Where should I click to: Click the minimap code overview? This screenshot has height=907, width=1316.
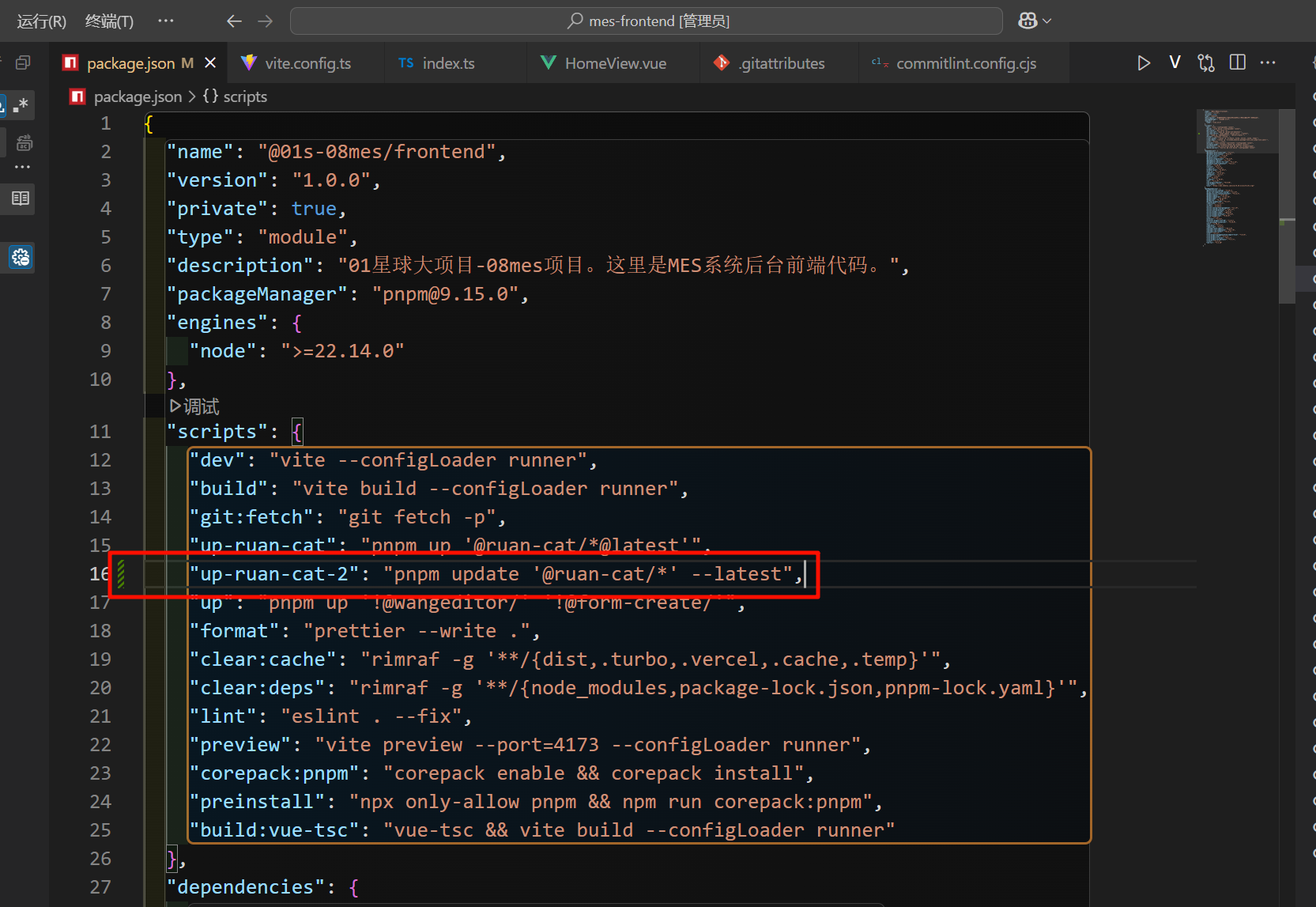coord(1236,178)
